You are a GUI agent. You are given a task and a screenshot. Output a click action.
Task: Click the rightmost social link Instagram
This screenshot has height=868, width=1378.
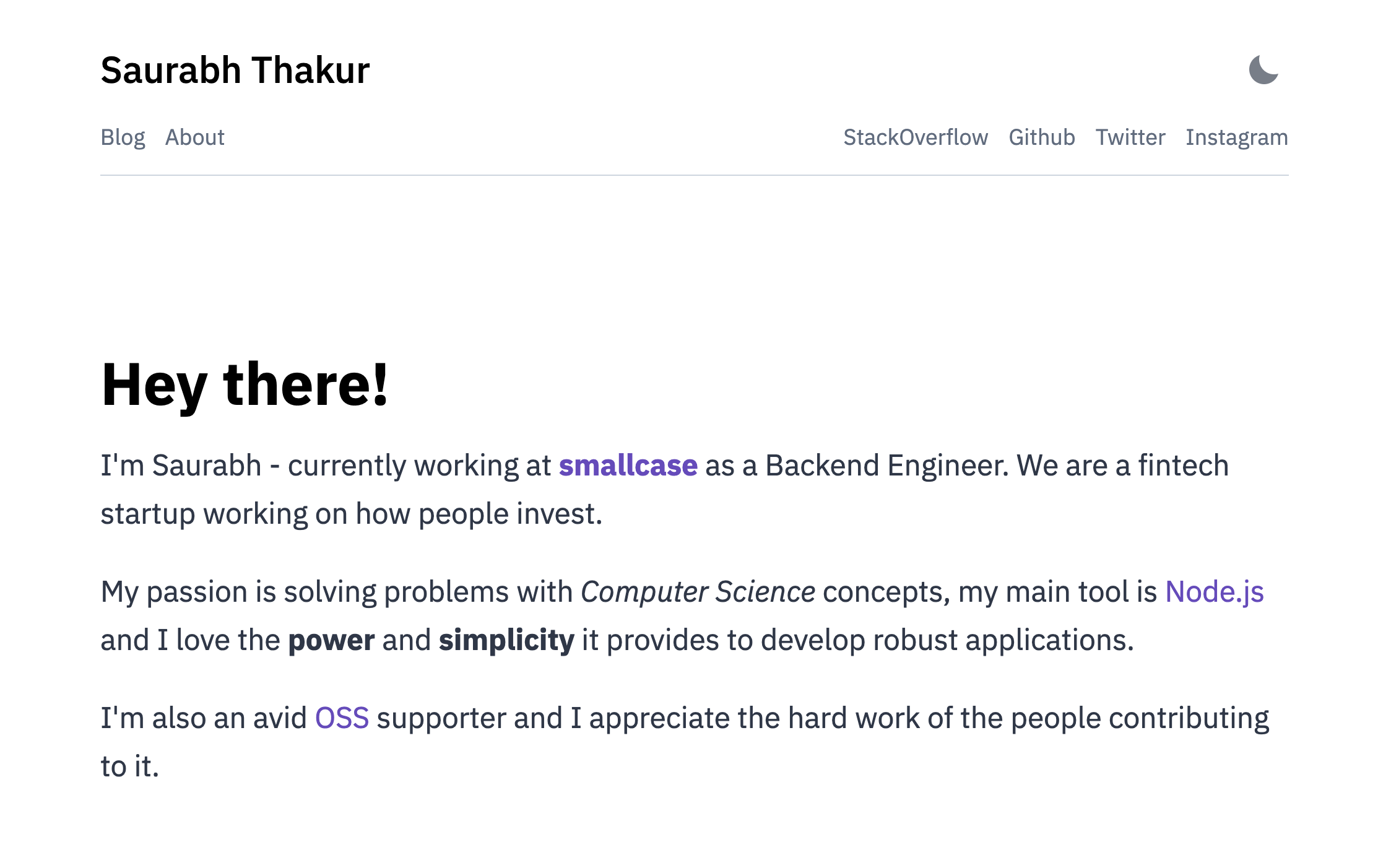[x=1236, y=137]
